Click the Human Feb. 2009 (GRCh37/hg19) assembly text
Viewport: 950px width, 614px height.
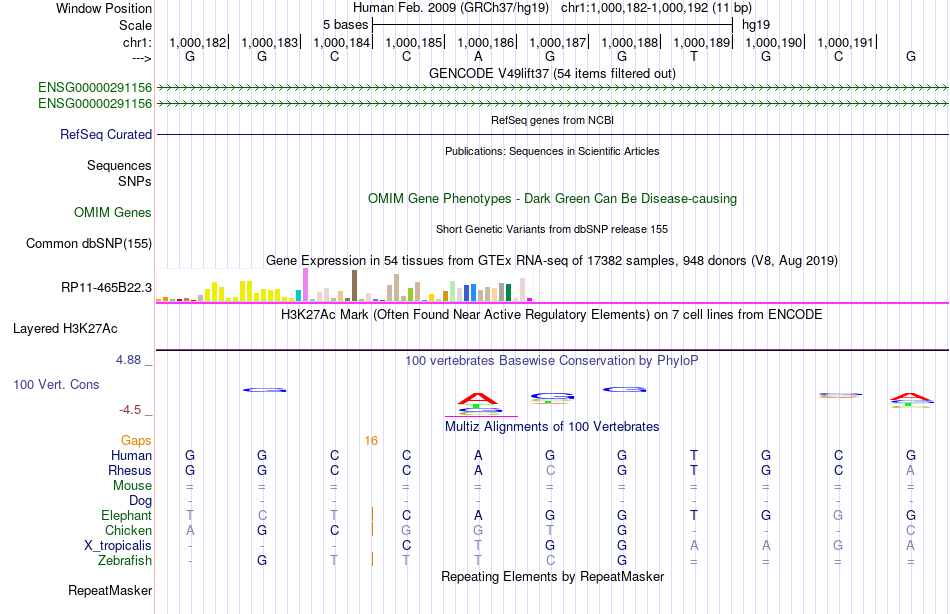451,8
